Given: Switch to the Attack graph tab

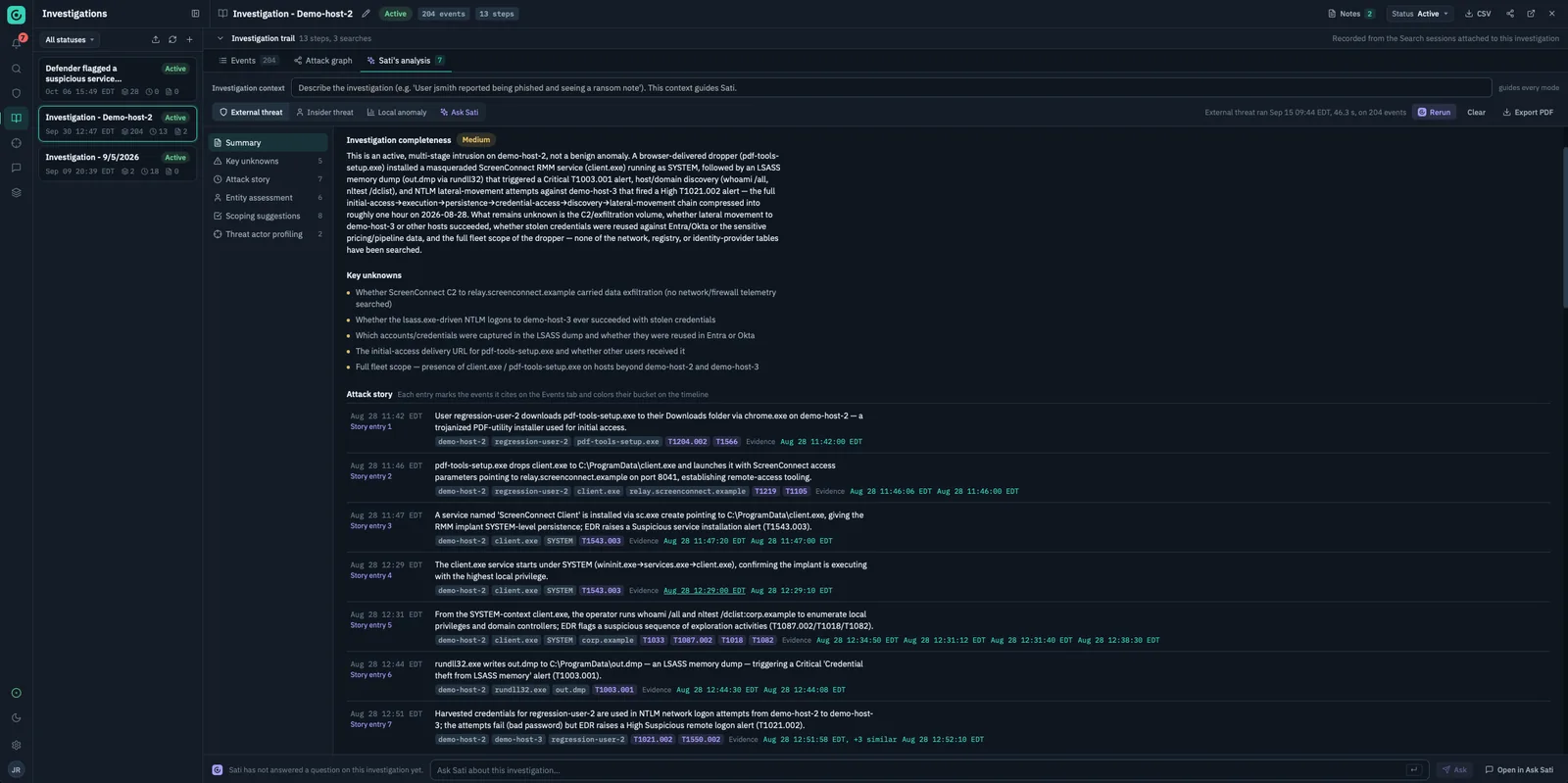Looking at the screenshot, I should pyautogui.click(x=322, y=61).
